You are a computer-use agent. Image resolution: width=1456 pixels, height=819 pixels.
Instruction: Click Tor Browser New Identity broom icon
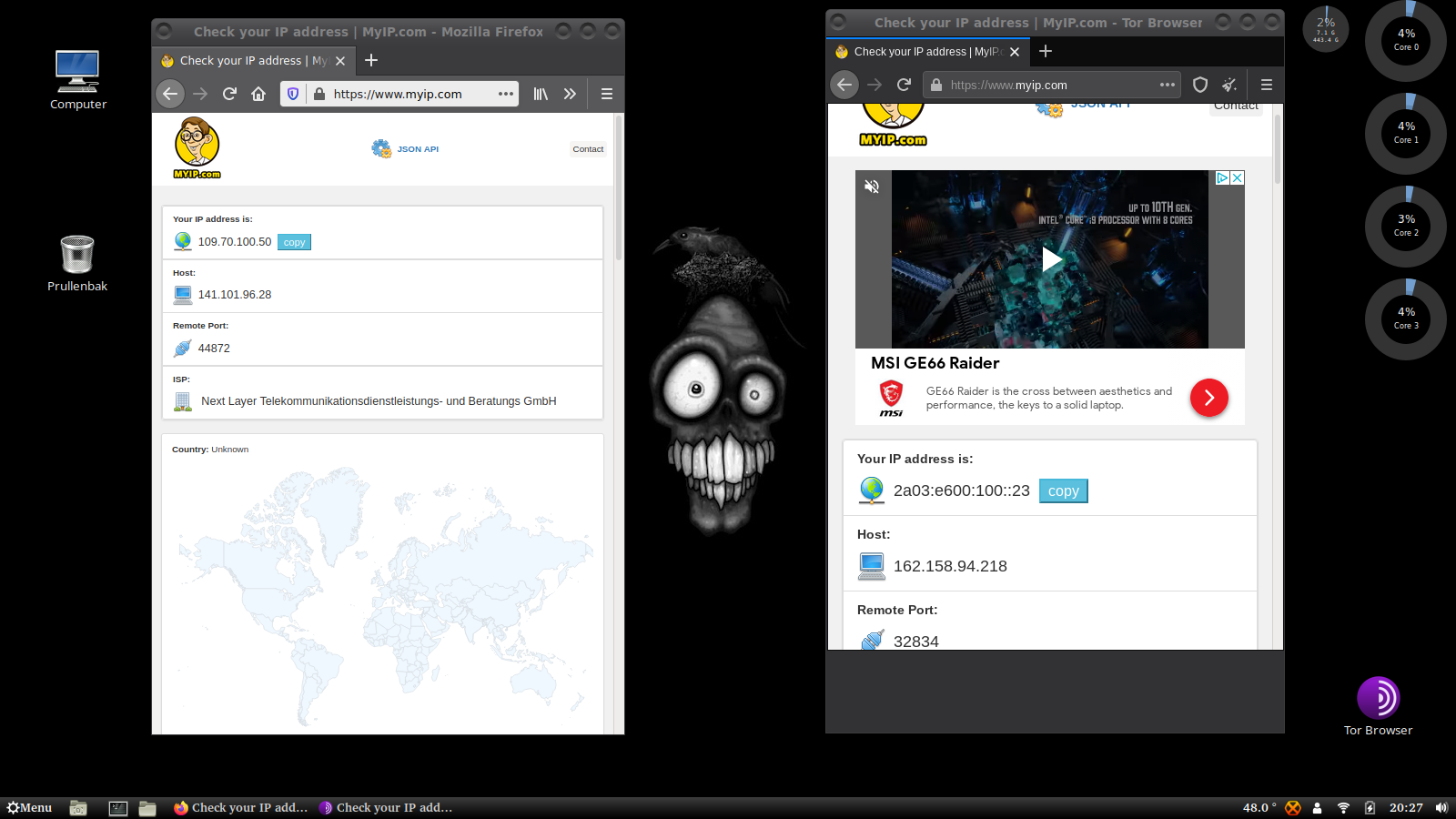pyautogui.click(x=1229, y=85)
